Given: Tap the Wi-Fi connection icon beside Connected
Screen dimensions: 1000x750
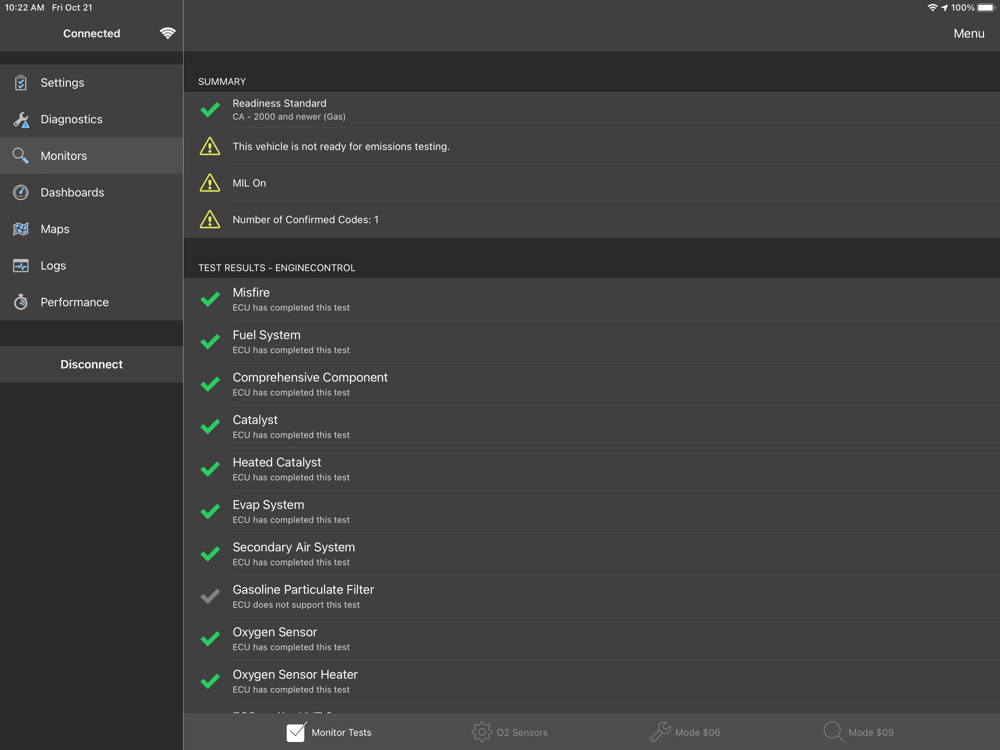Looking at the screenshot, I should pos(167,33).
